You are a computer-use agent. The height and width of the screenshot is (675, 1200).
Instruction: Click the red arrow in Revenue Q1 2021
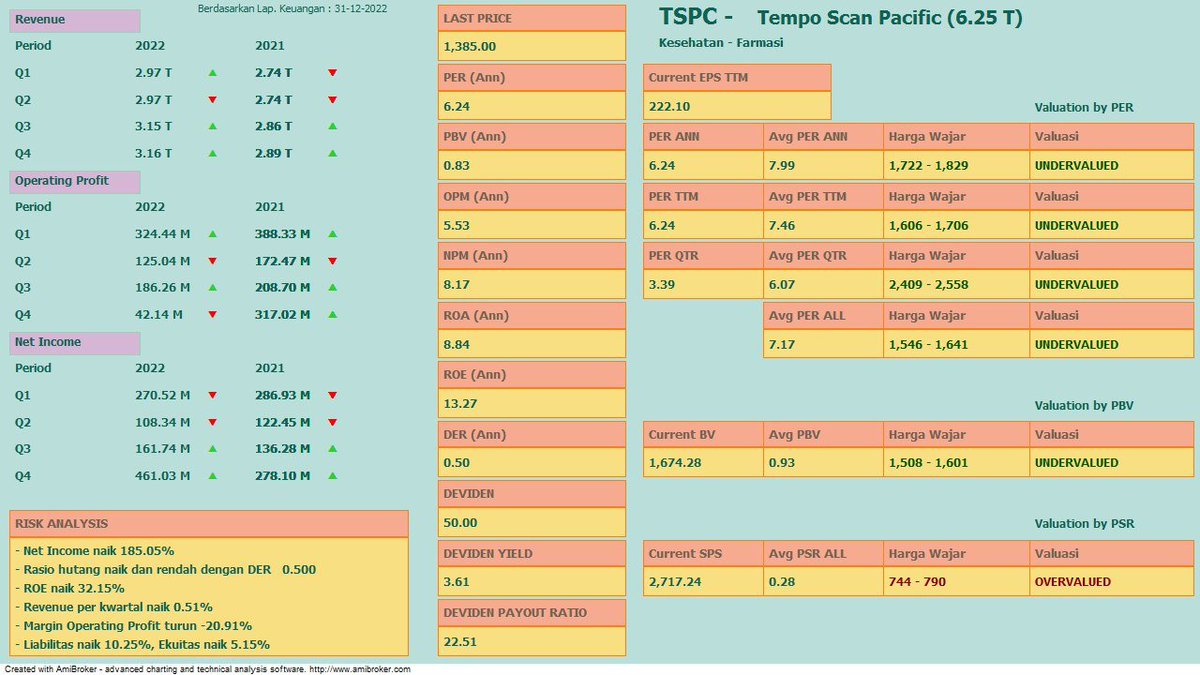[332, 73]
